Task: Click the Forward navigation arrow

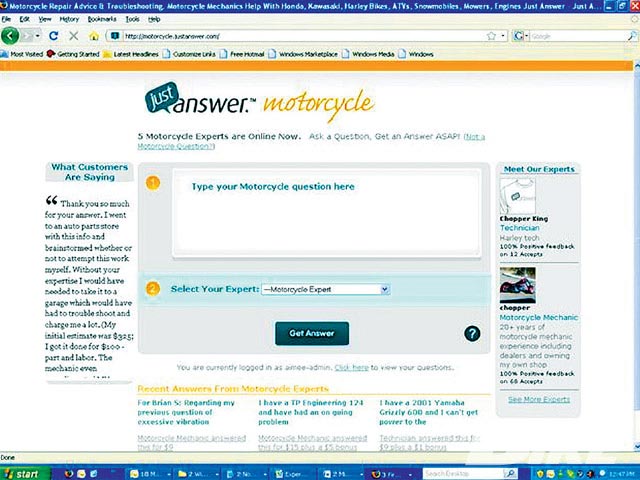Action: coord(27,36)
